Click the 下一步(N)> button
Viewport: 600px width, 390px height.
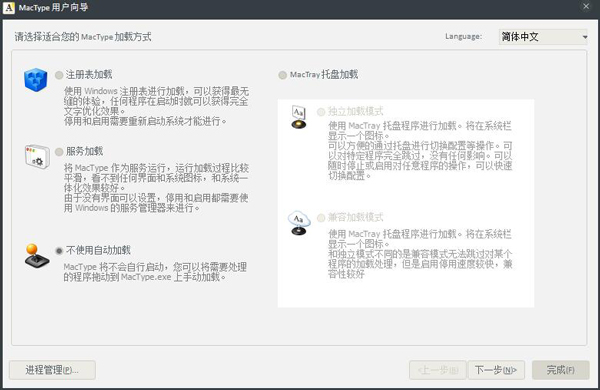point(496,370)
